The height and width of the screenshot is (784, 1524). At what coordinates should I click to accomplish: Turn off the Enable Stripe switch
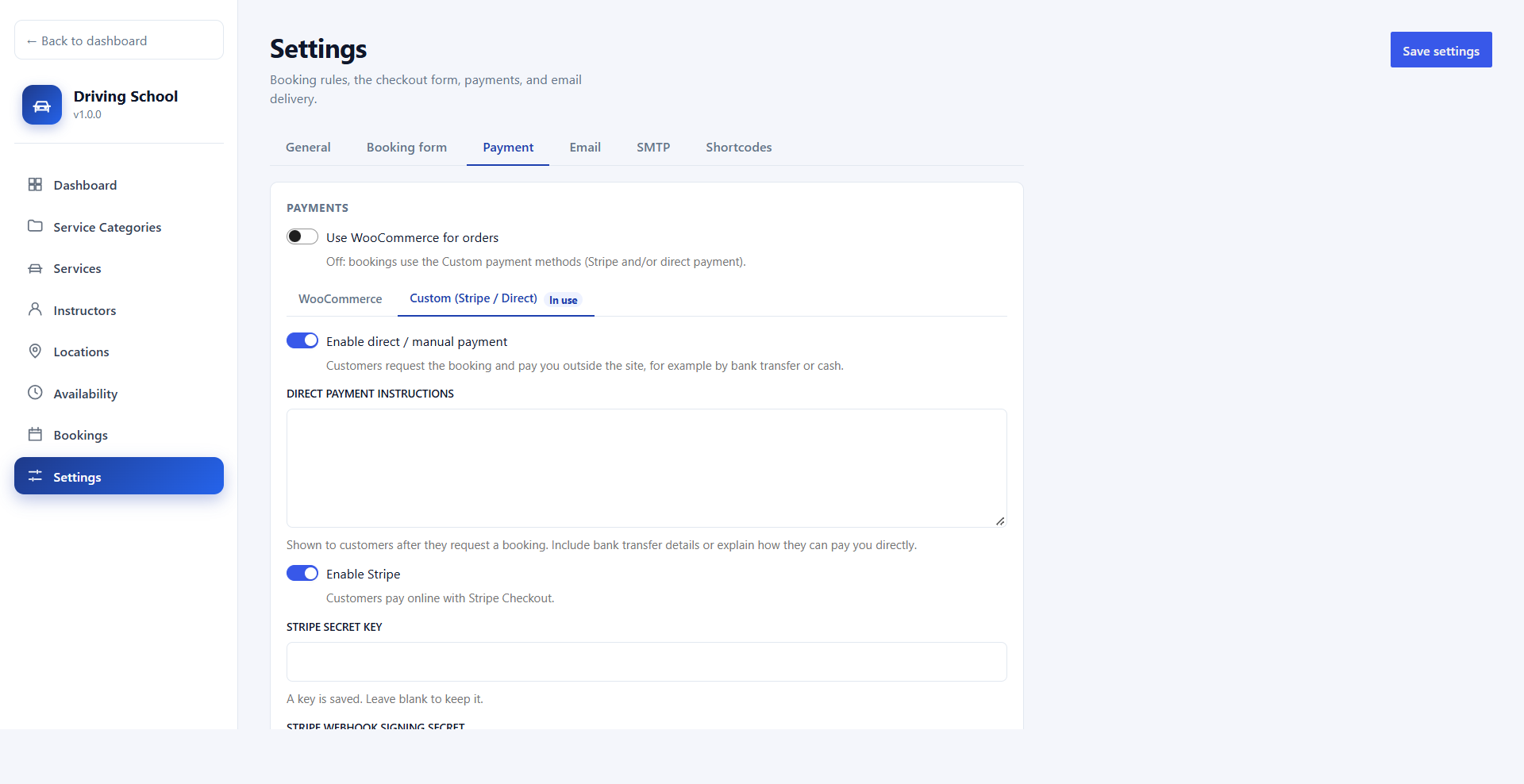click(302, 573)
